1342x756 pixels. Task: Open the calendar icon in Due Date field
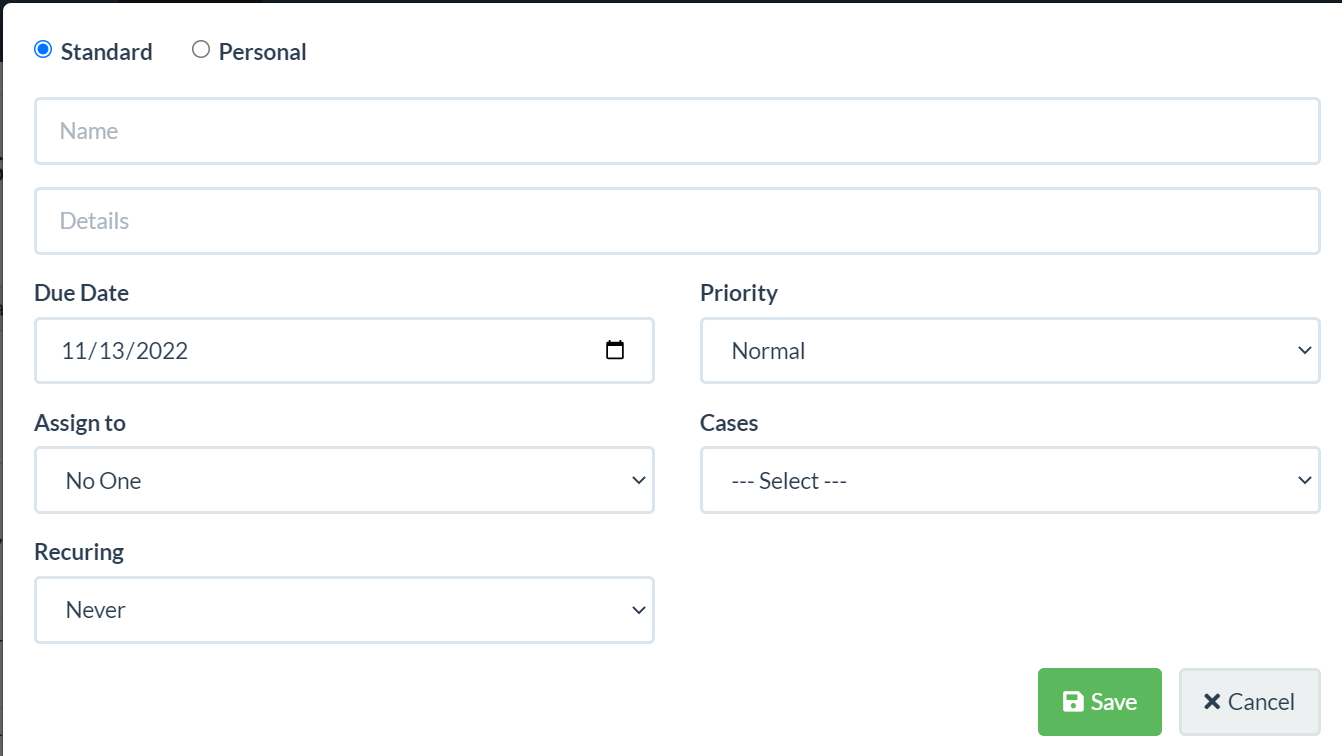point(616,350)
